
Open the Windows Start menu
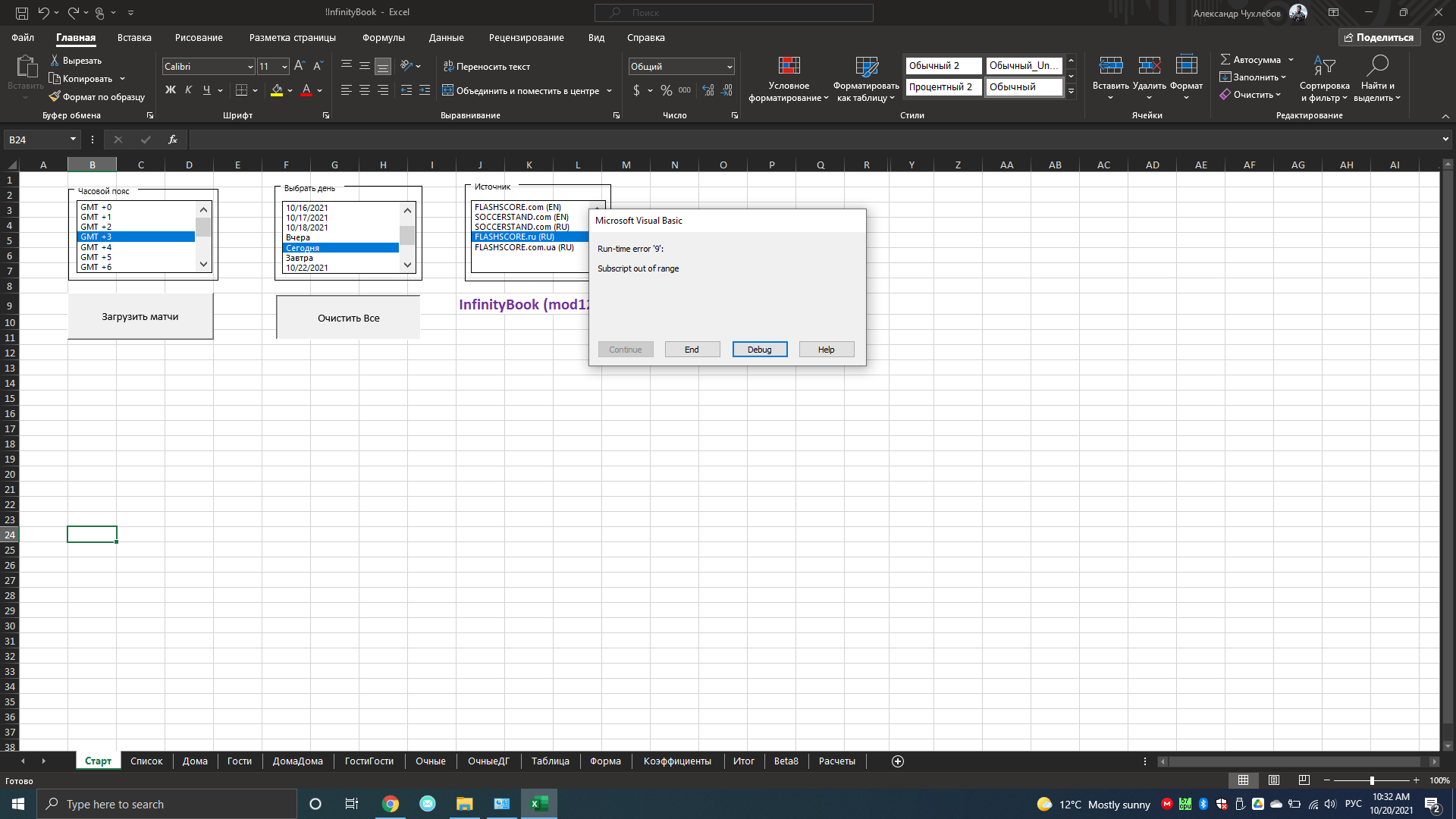tap(18, 804)
